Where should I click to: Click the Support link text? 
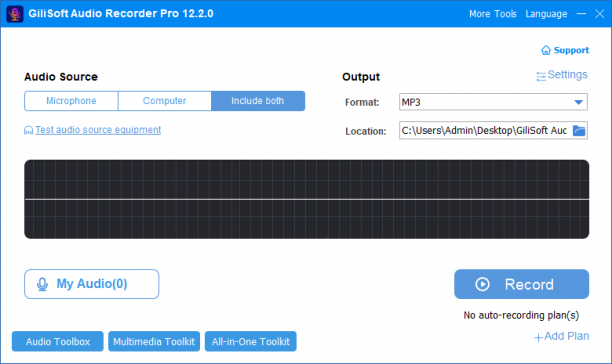(x=571, y=50)
